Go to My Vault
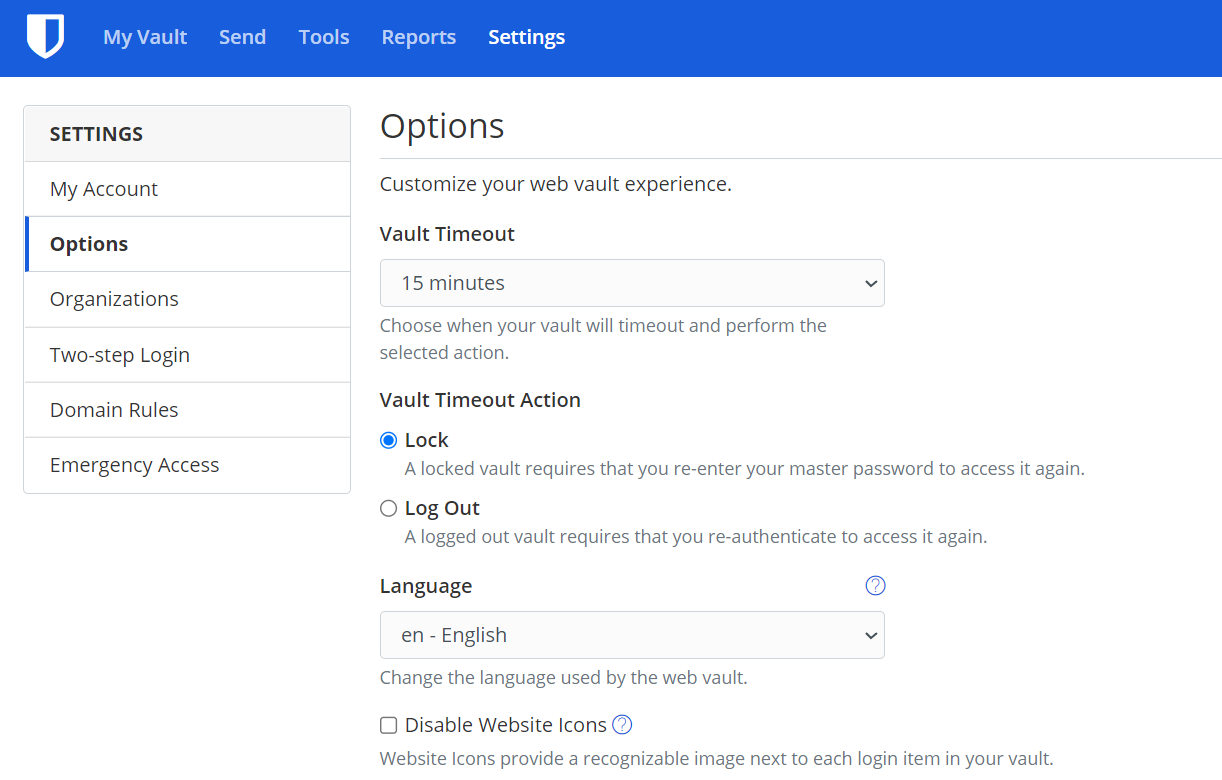 (x=145, y=37)
